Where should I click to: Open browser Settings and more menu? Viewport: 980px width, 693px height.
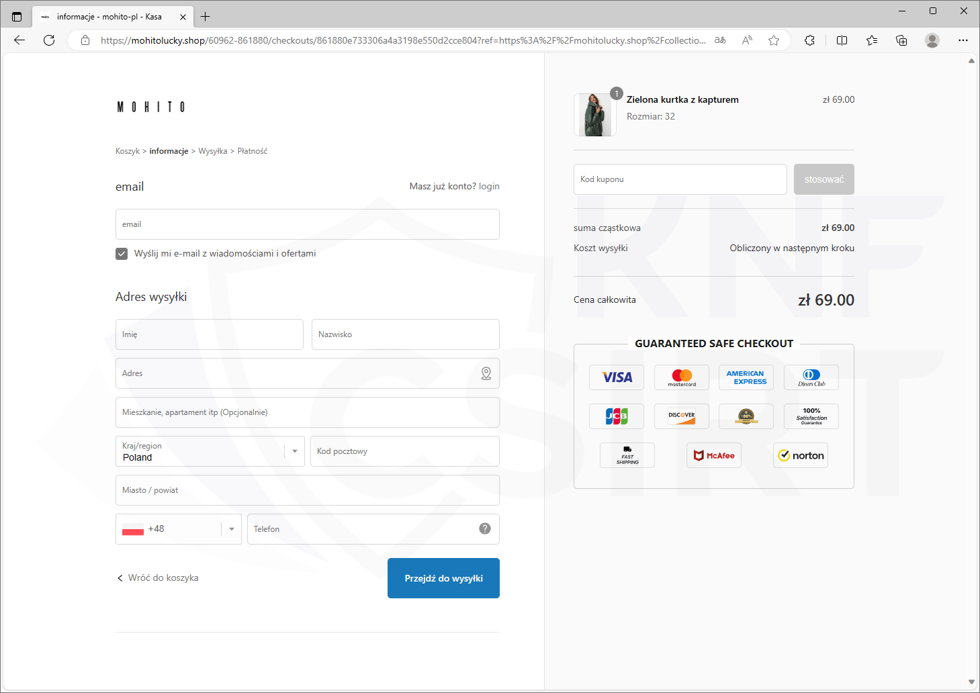coord(963,40)
